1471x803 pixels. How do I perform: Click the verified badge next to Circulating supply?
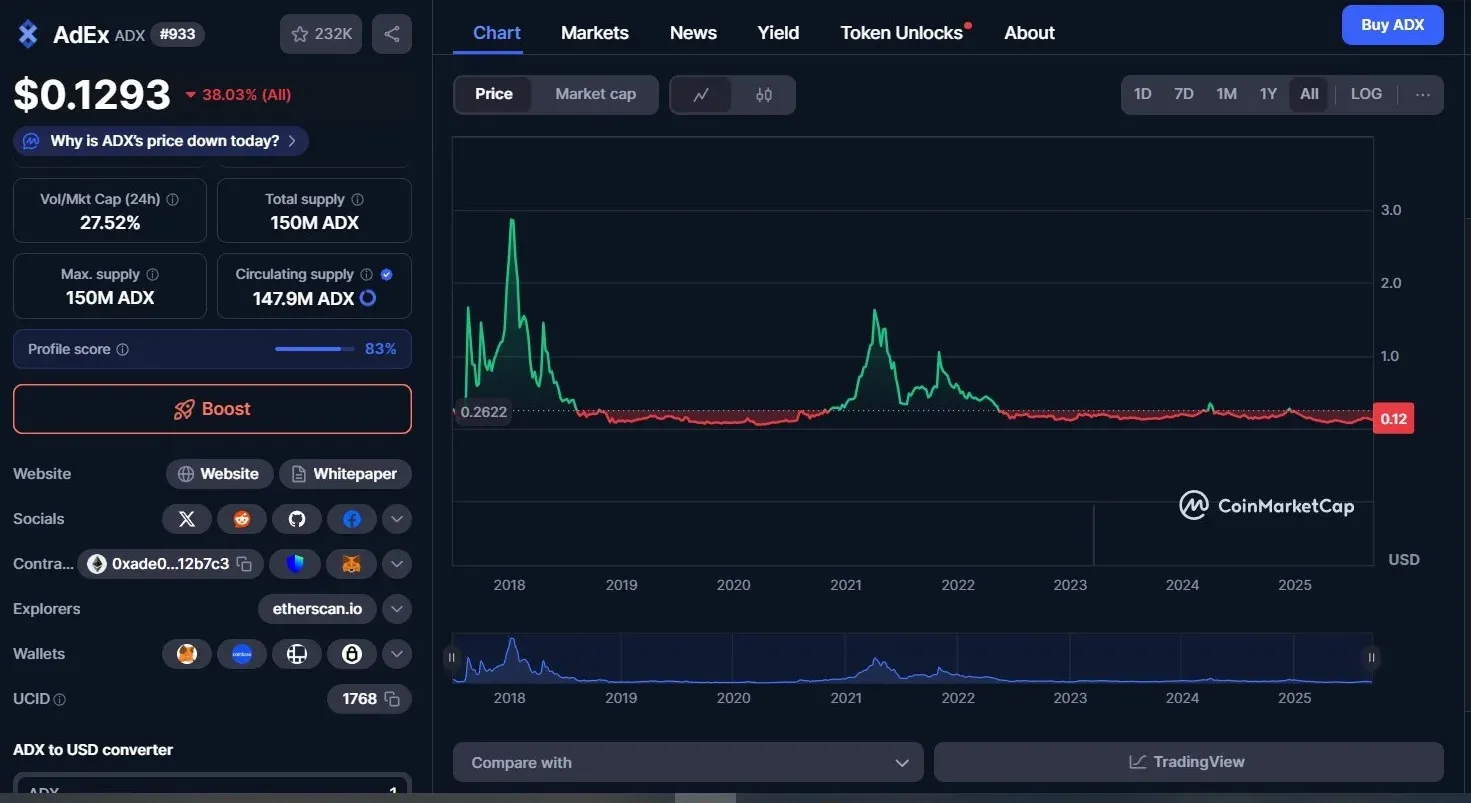(387, 274)
